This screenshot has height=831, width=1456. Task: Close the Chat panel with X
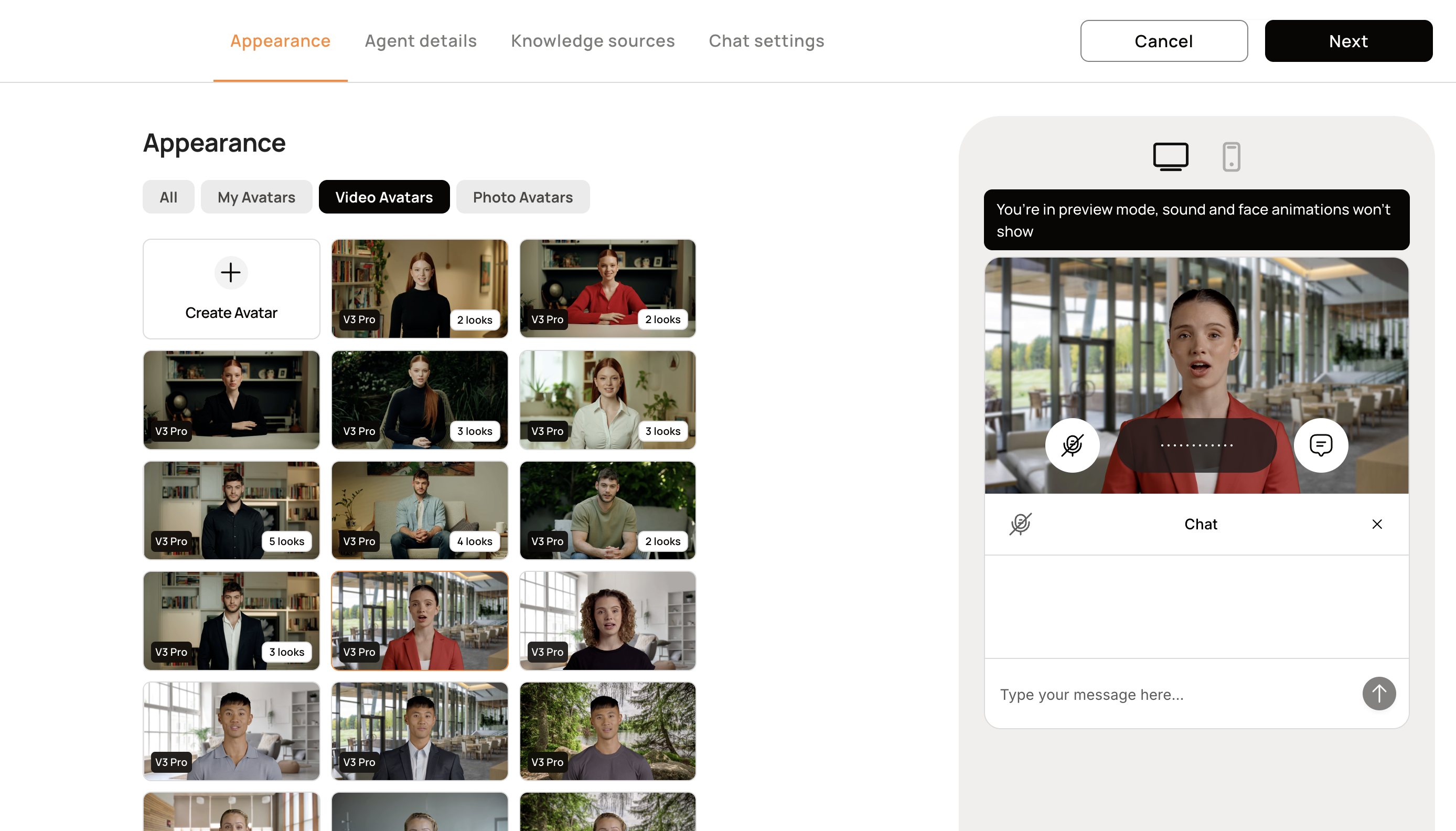point(1377,524)
